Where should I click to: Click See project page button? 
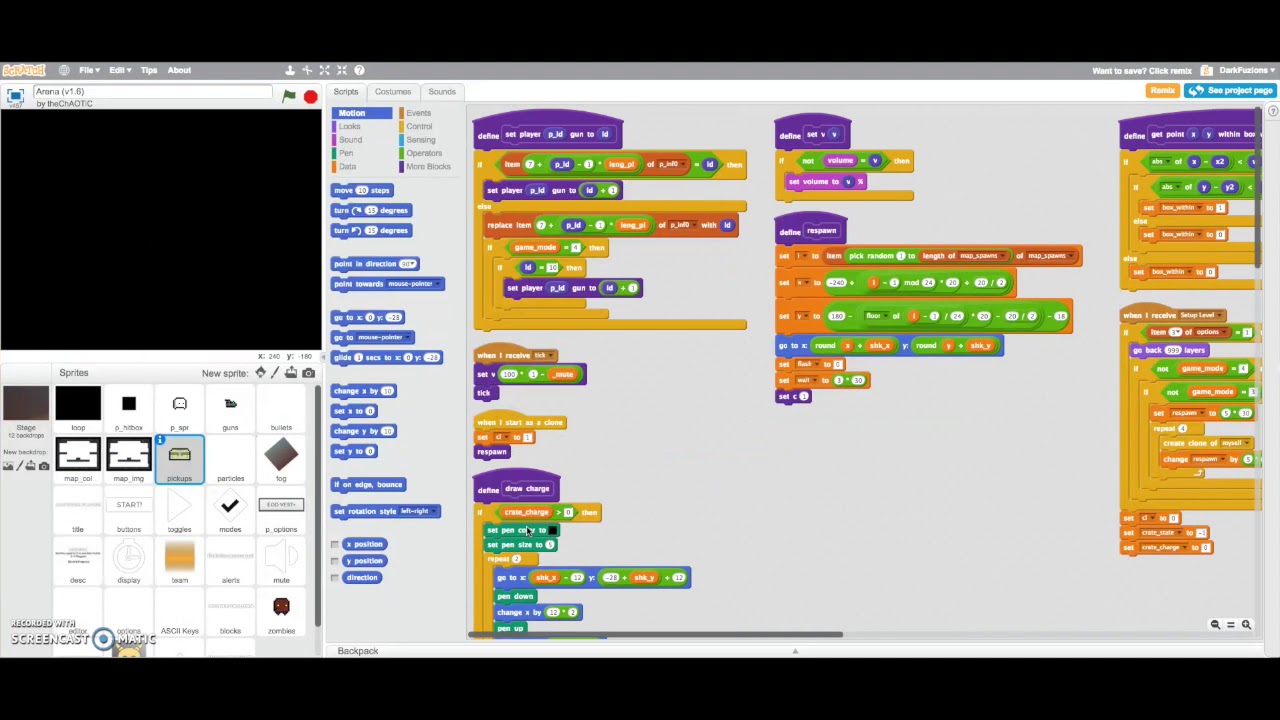1230,90
